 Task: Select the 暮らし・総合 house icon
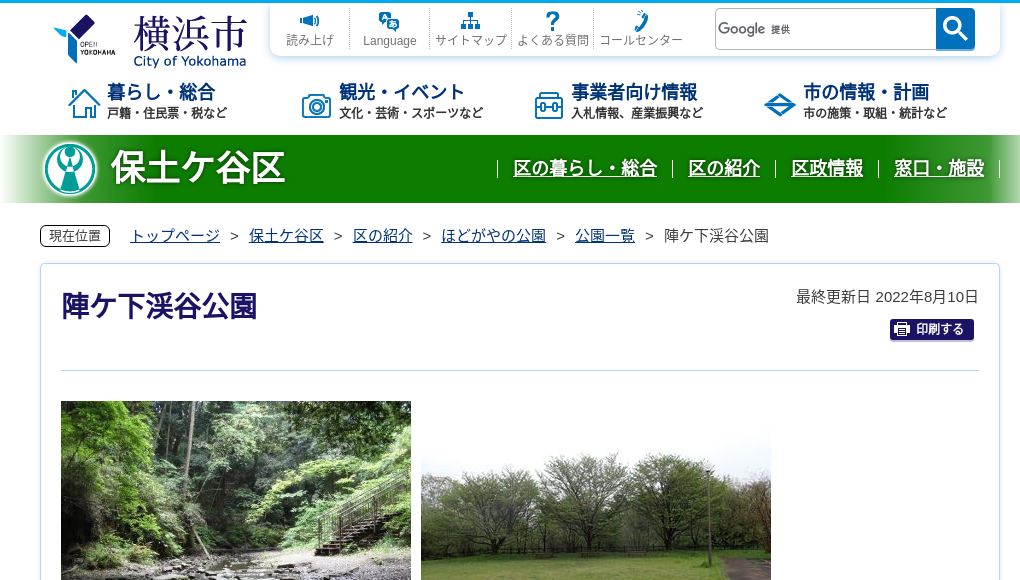pyautogui.click(x=86, y=101)
